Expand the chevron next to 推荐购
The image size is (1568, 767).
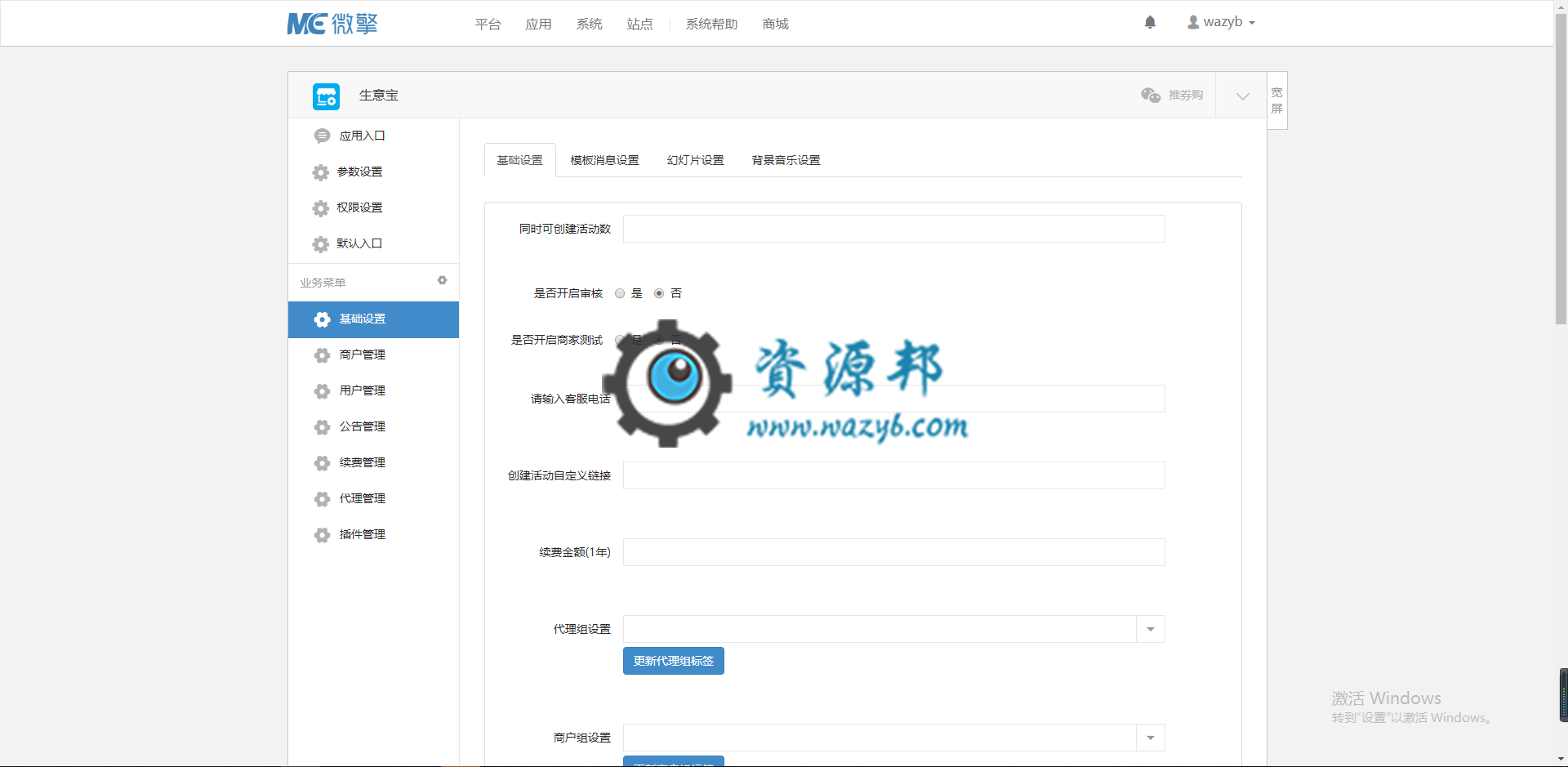click(x=1242, y=96)
